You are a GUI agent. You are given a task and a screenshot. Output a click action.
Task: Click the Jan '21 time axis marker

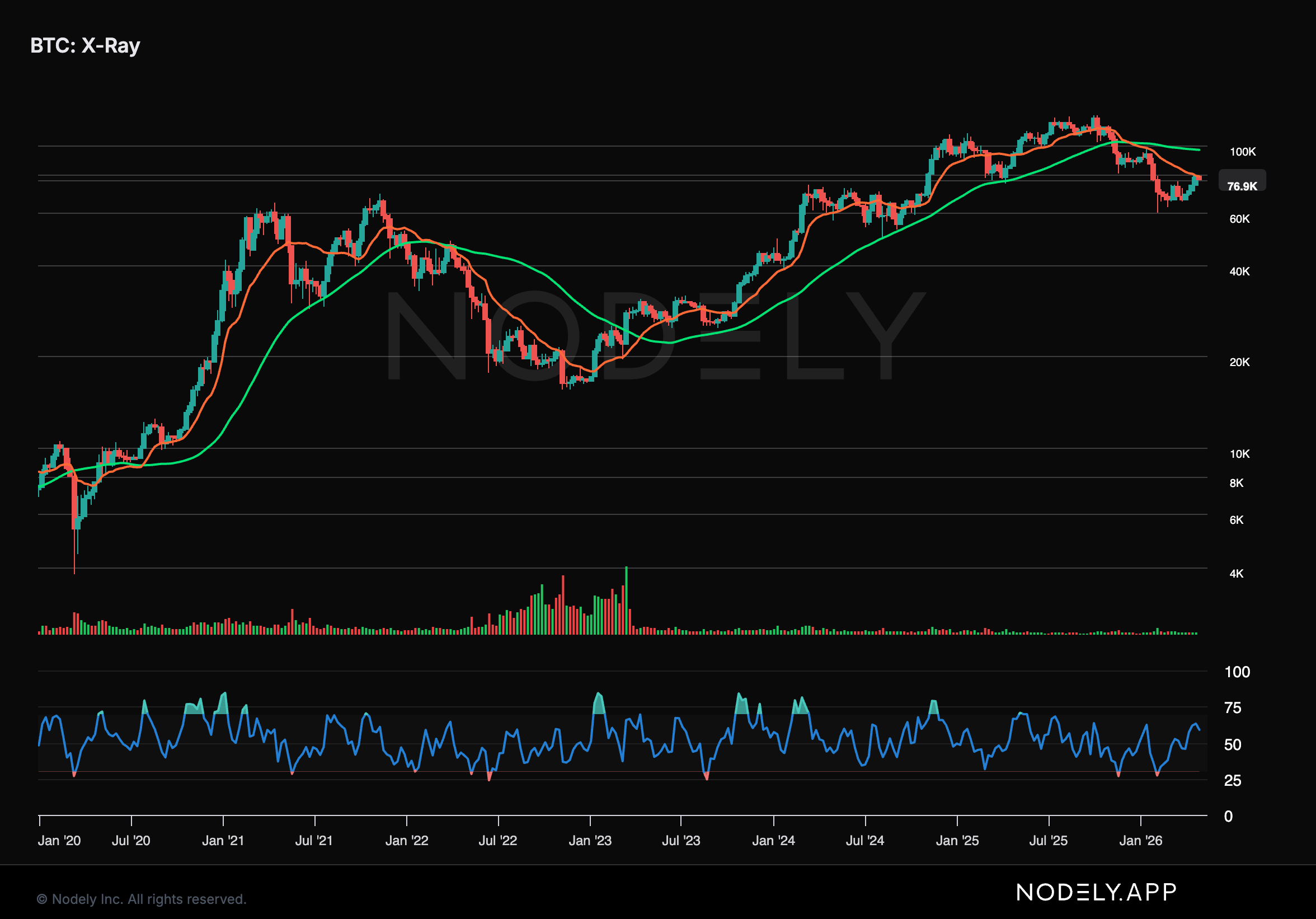(223, 841)
